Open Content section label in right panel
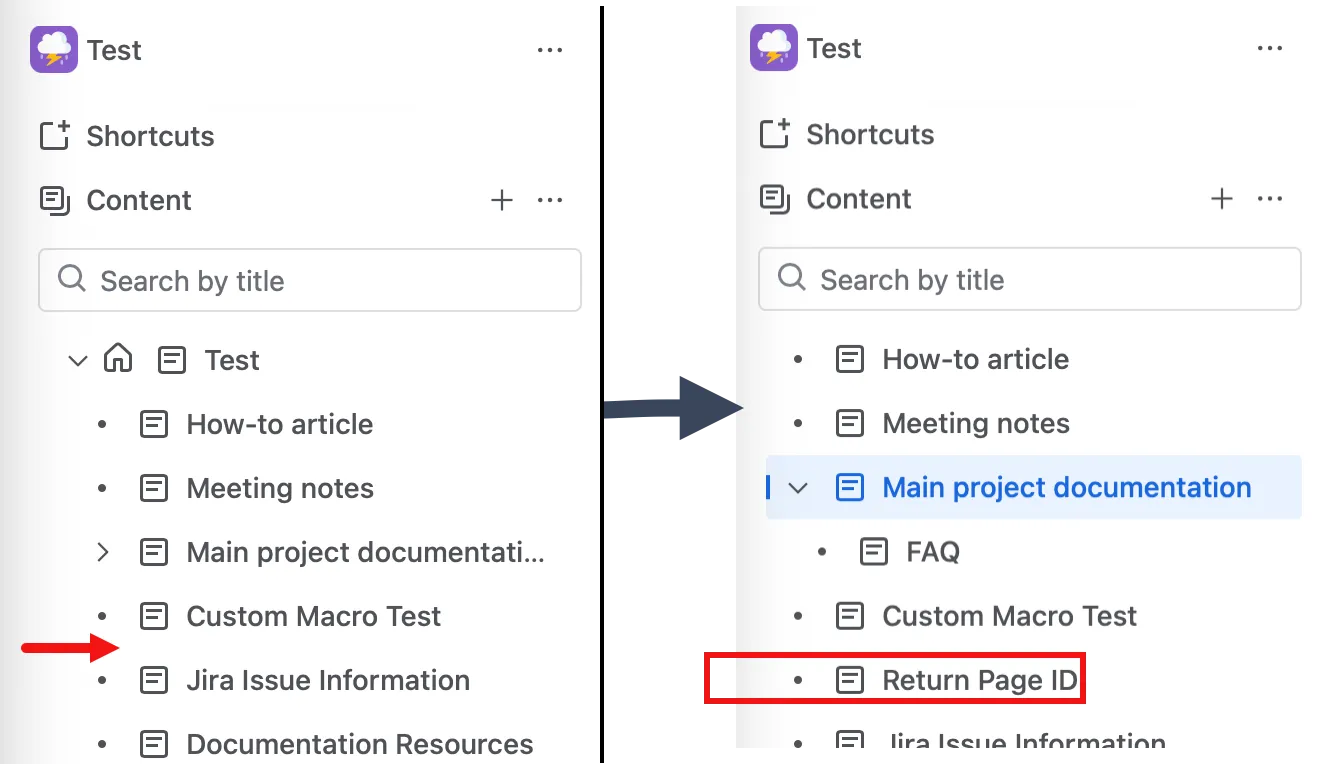1322x764 pixels. (x=859, y=198)
